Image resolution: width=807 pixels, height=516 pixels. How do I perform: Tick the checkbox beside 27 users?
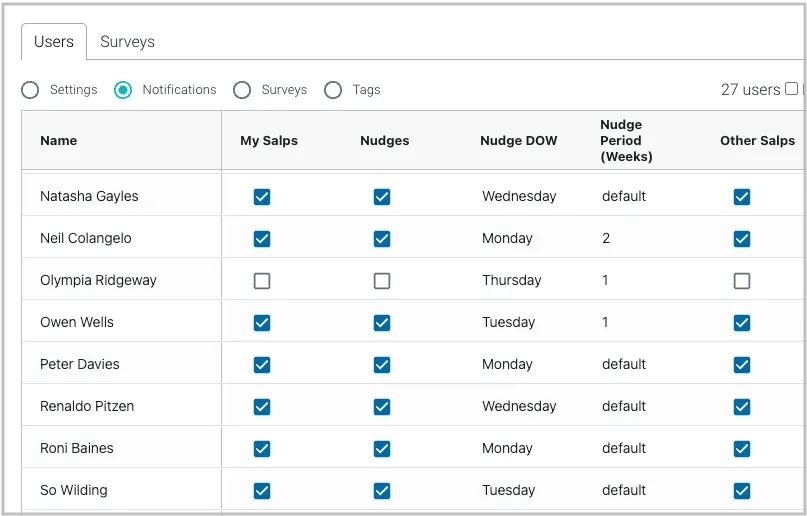coord(792,89)
